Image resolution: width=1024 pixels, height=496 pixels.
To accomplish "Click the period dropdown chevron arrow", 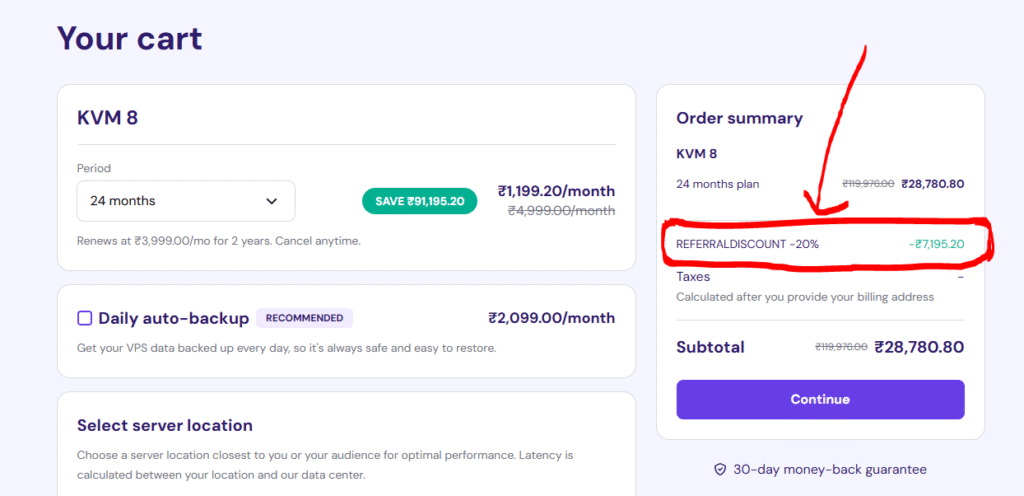I will coord(272,201).
